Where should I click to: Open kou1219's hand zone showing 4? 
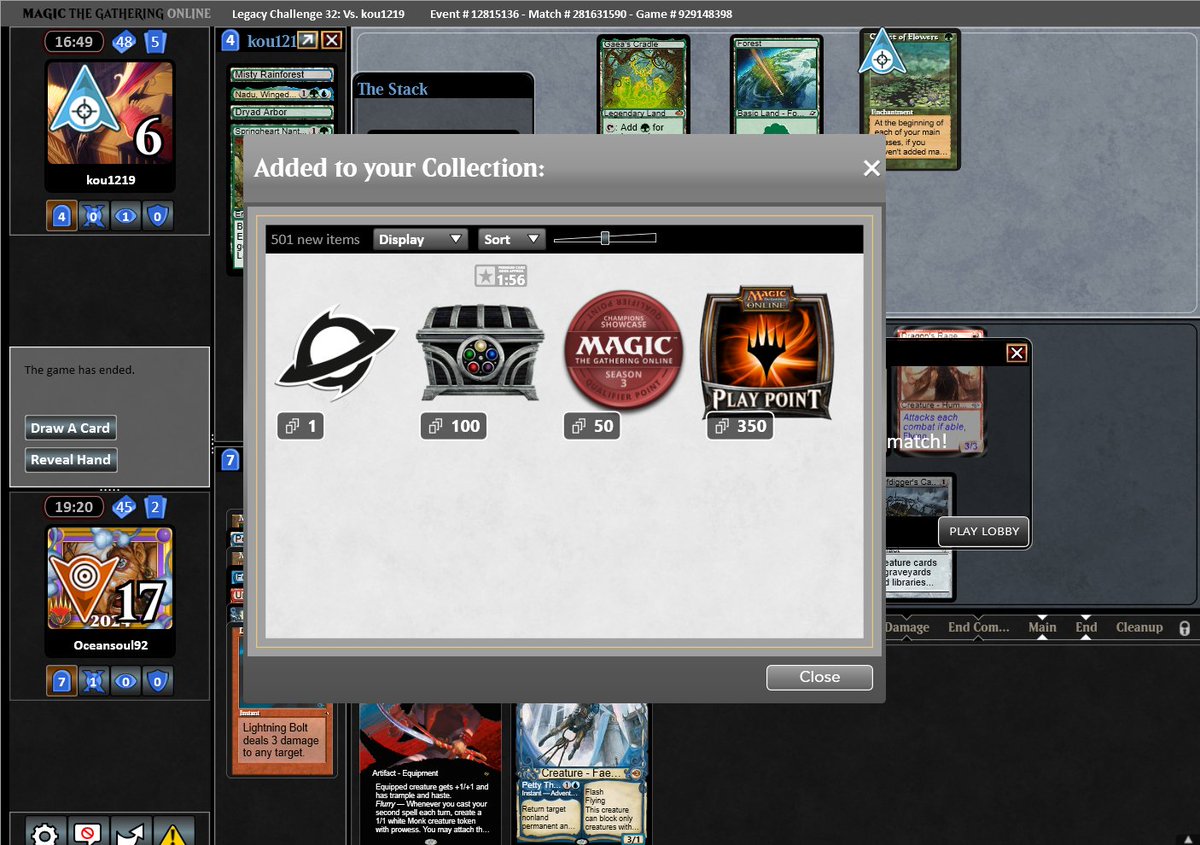[62, 216]
